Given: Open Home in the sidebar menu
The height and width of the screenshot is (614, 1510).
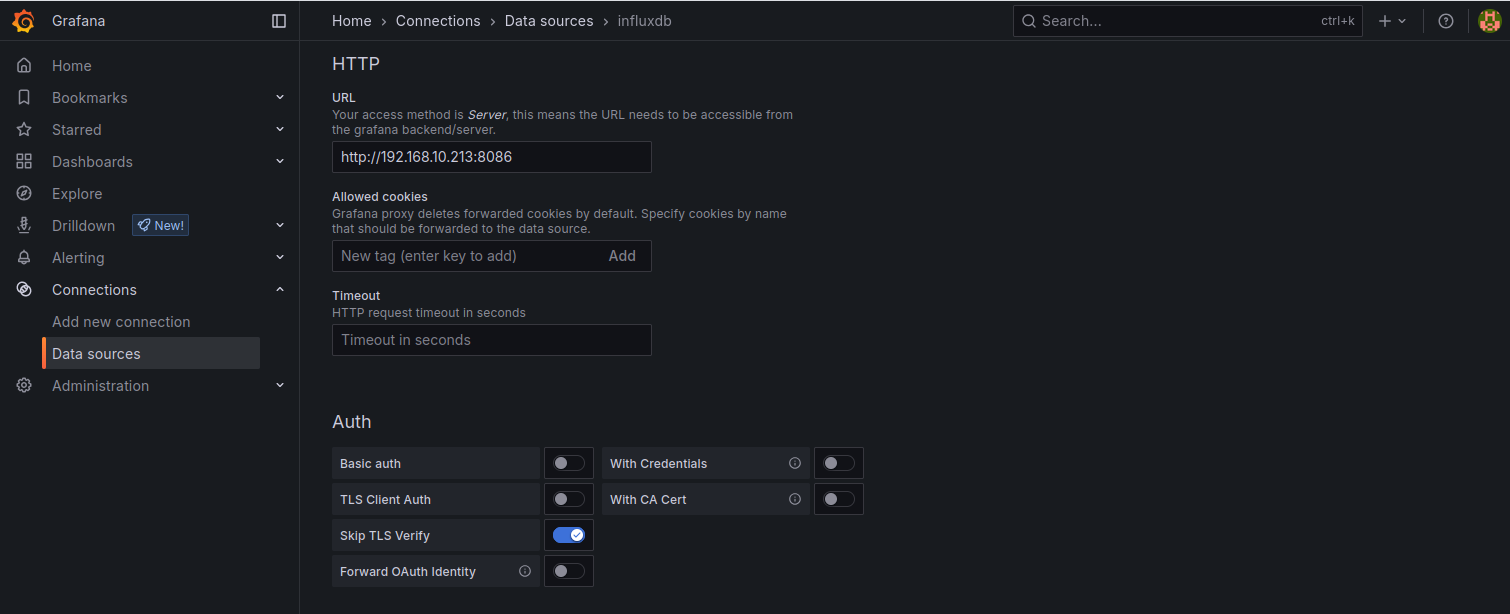Looking at the screenshot, I should click(72, 66).
